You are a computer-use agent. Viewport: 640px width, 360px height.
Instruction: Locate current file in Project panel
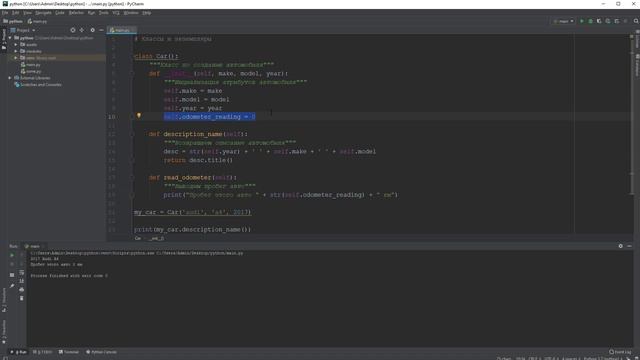coord(73,30)
